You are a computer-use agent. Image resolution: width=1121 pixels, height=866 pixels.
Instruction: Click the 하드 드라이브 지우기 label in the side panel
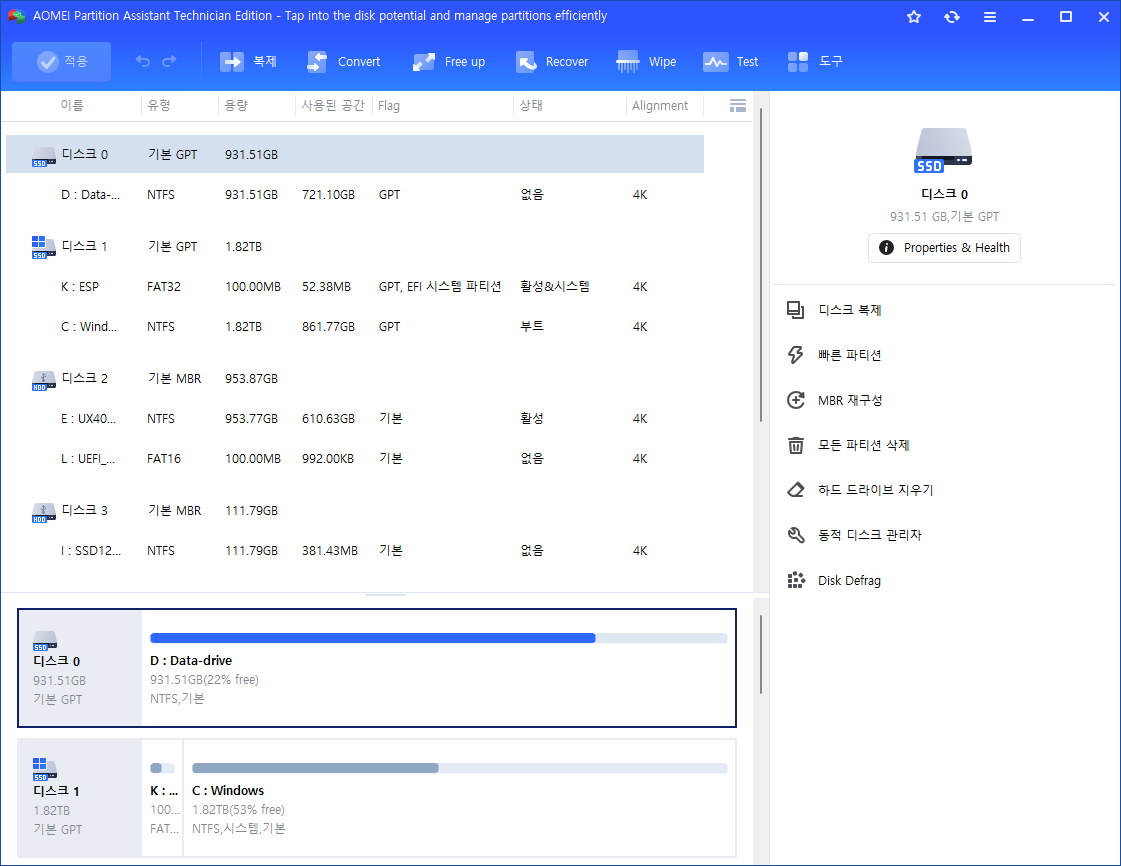point(876,490)
